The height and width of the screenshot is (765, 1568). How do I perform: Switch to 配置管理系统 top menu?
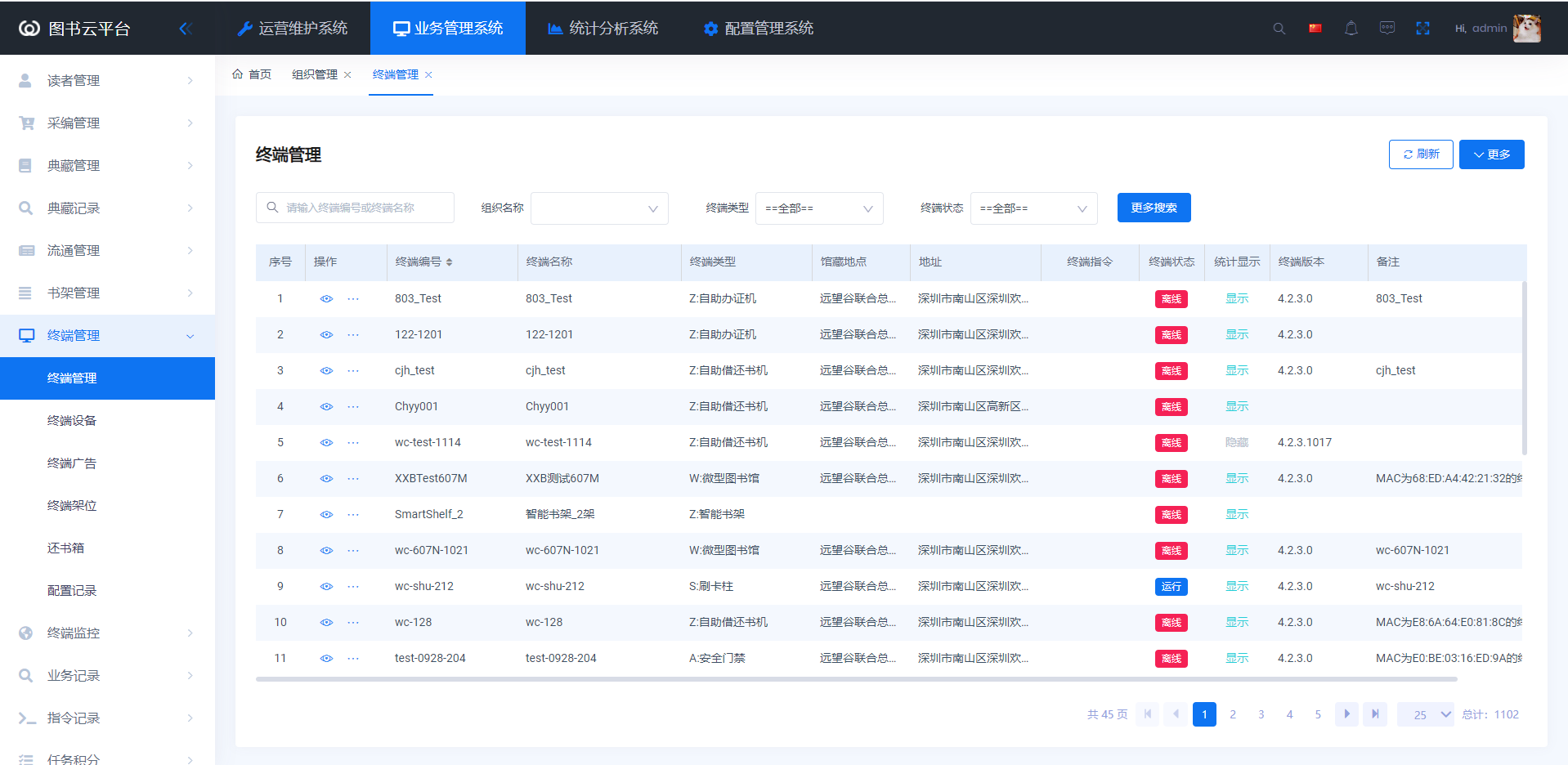759,29
